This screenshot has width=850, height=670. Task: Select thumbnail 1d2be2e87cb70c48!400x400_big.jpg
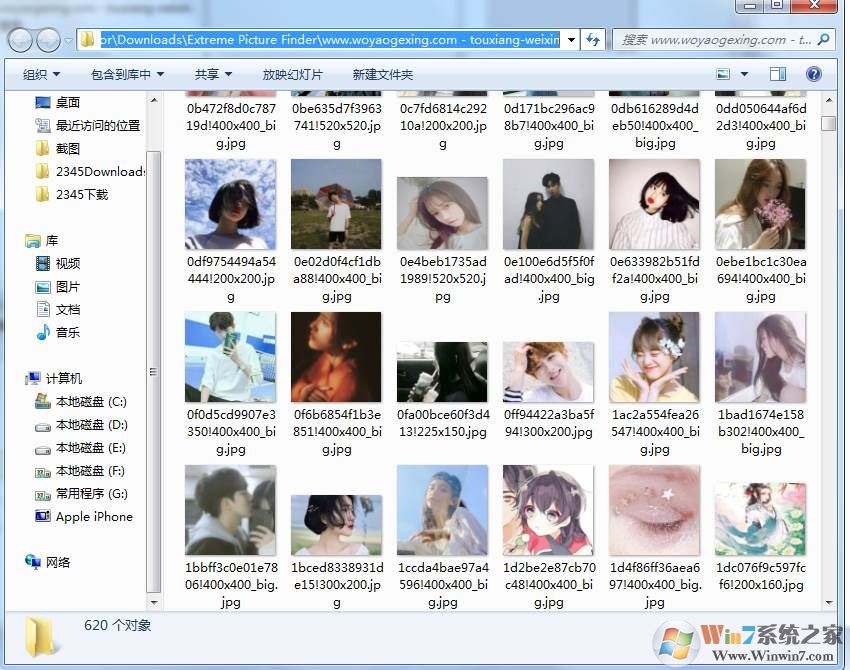pyautogui.click(x=548, y=510)
